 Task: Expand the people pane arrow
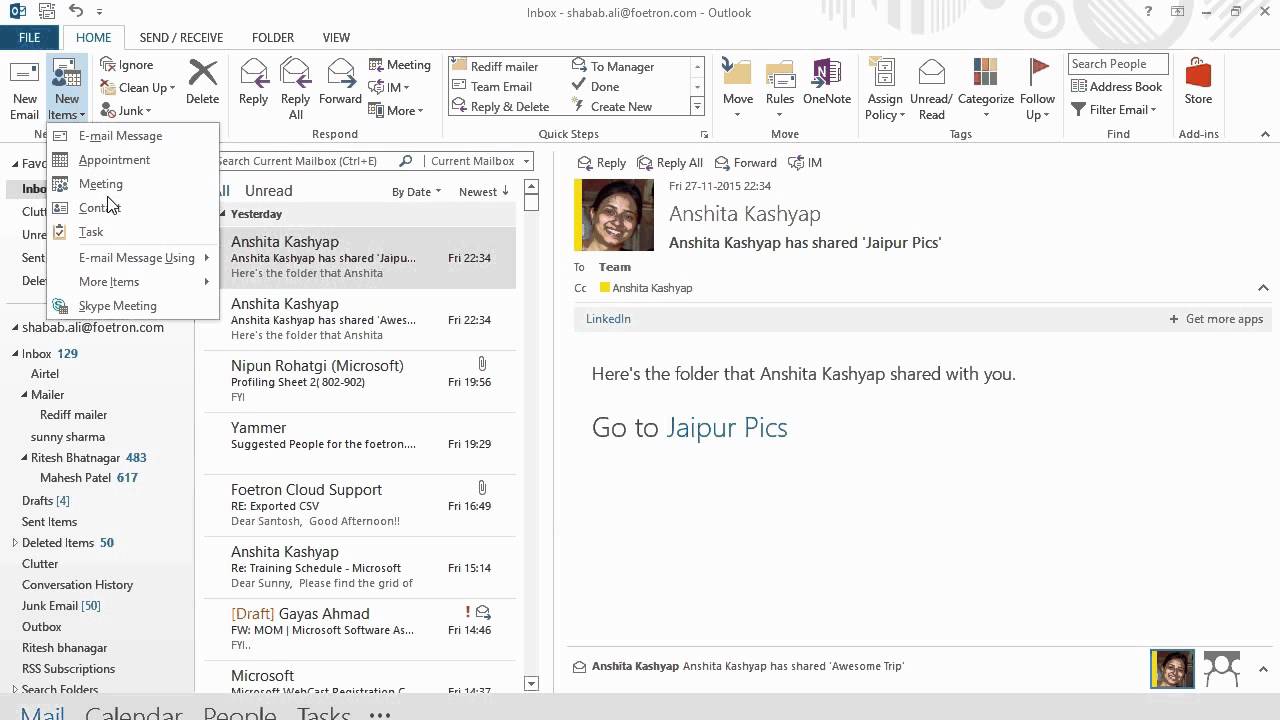(x=1263, y=669)
